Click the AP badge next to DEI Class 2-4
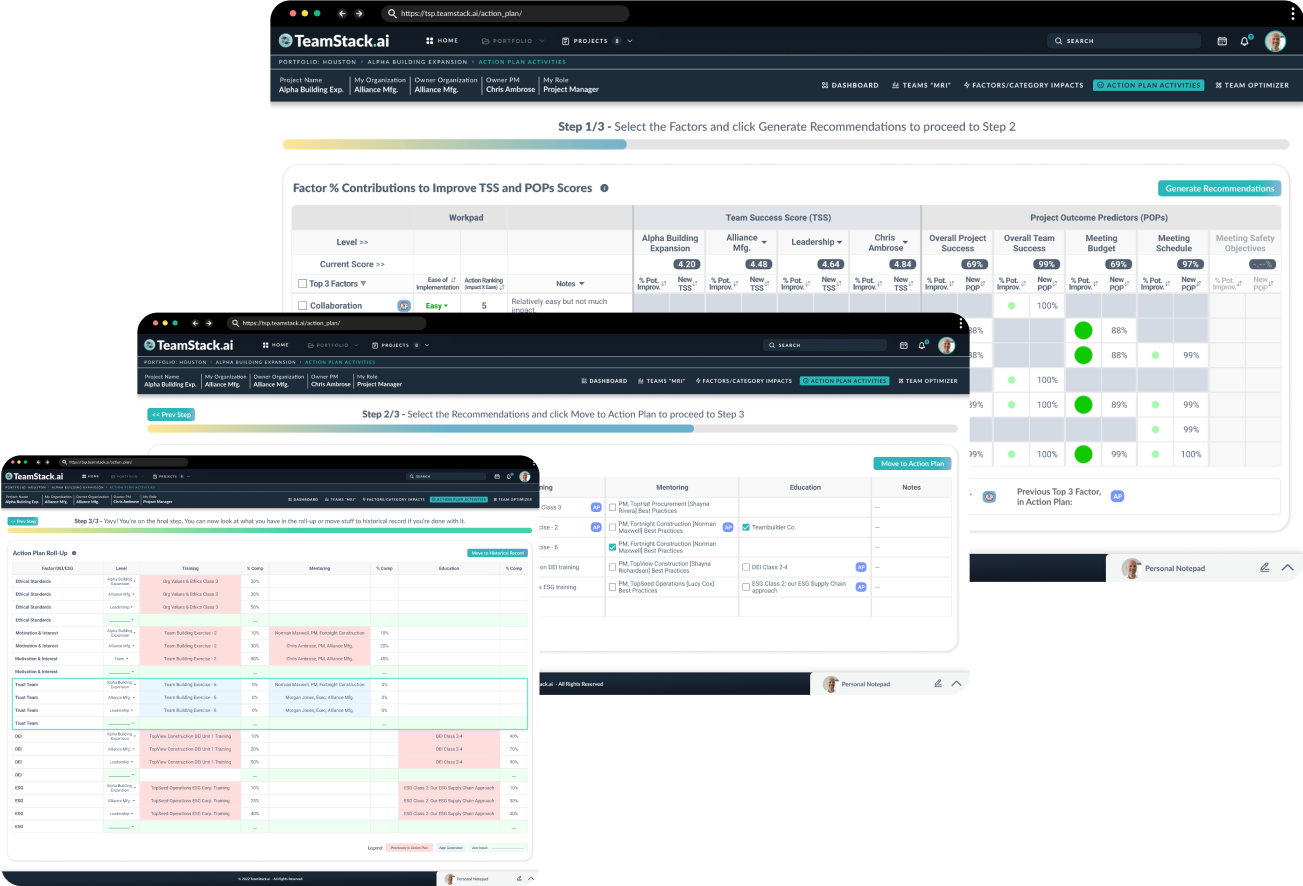Screen dimensions: 1303x886 pos(861,567)
